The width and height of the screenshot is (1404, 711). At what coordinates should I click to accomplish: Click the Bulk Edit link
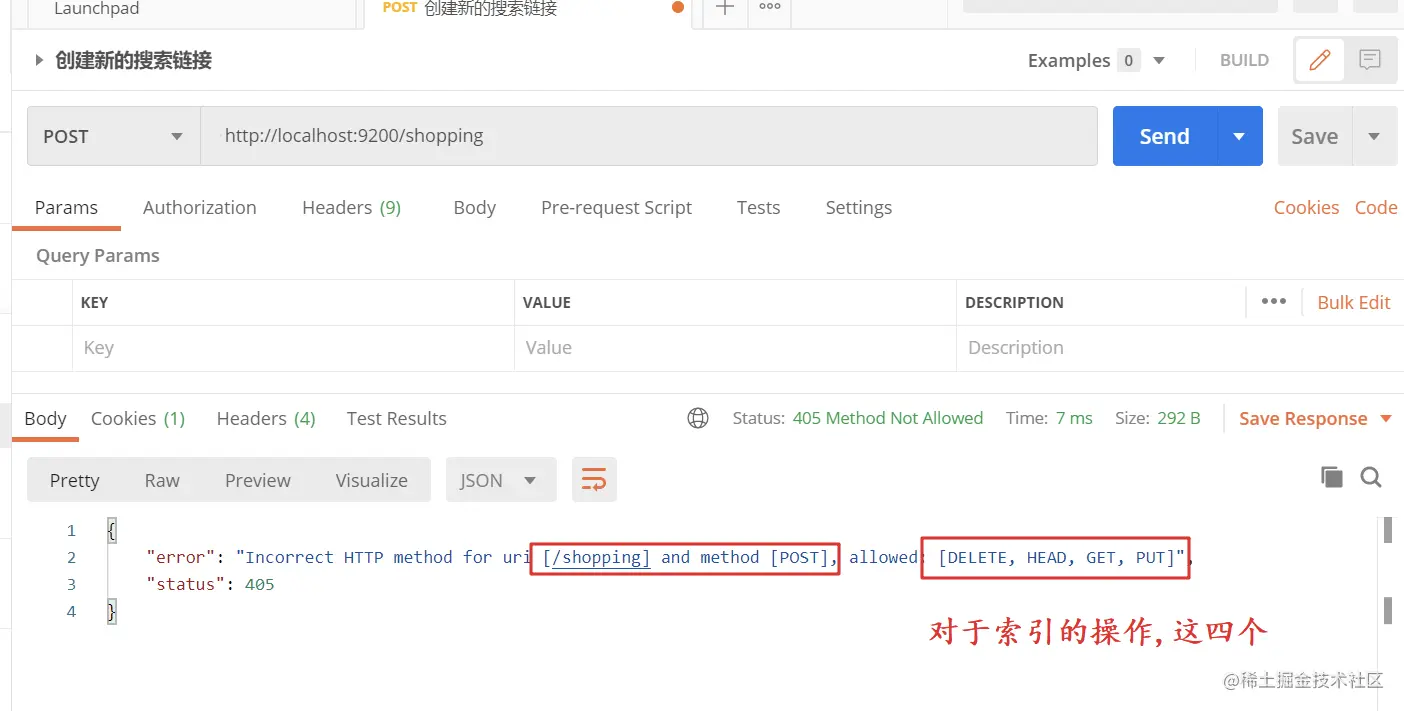1354,302
